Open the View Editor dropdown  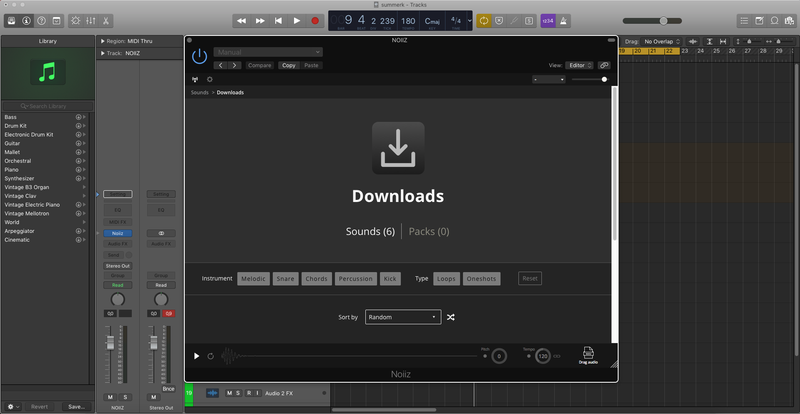tap(579, 65)
